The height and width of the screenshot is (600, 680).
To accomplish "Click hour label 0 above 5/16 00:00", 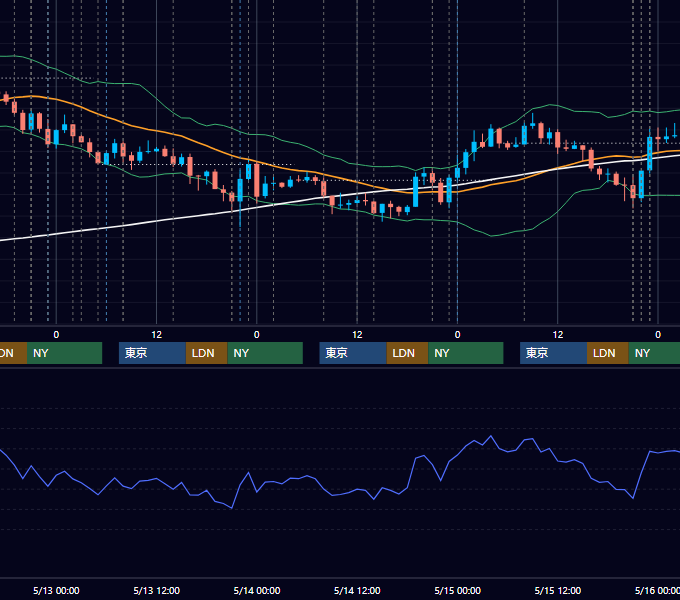I will click(658, 335).
